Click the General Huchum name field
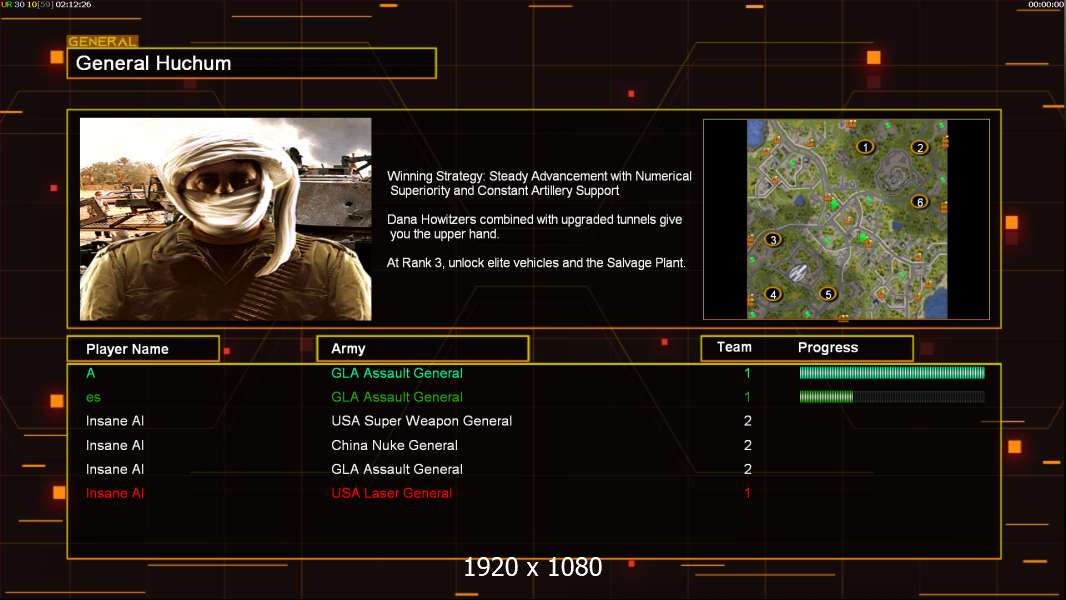 pos(252,63)
